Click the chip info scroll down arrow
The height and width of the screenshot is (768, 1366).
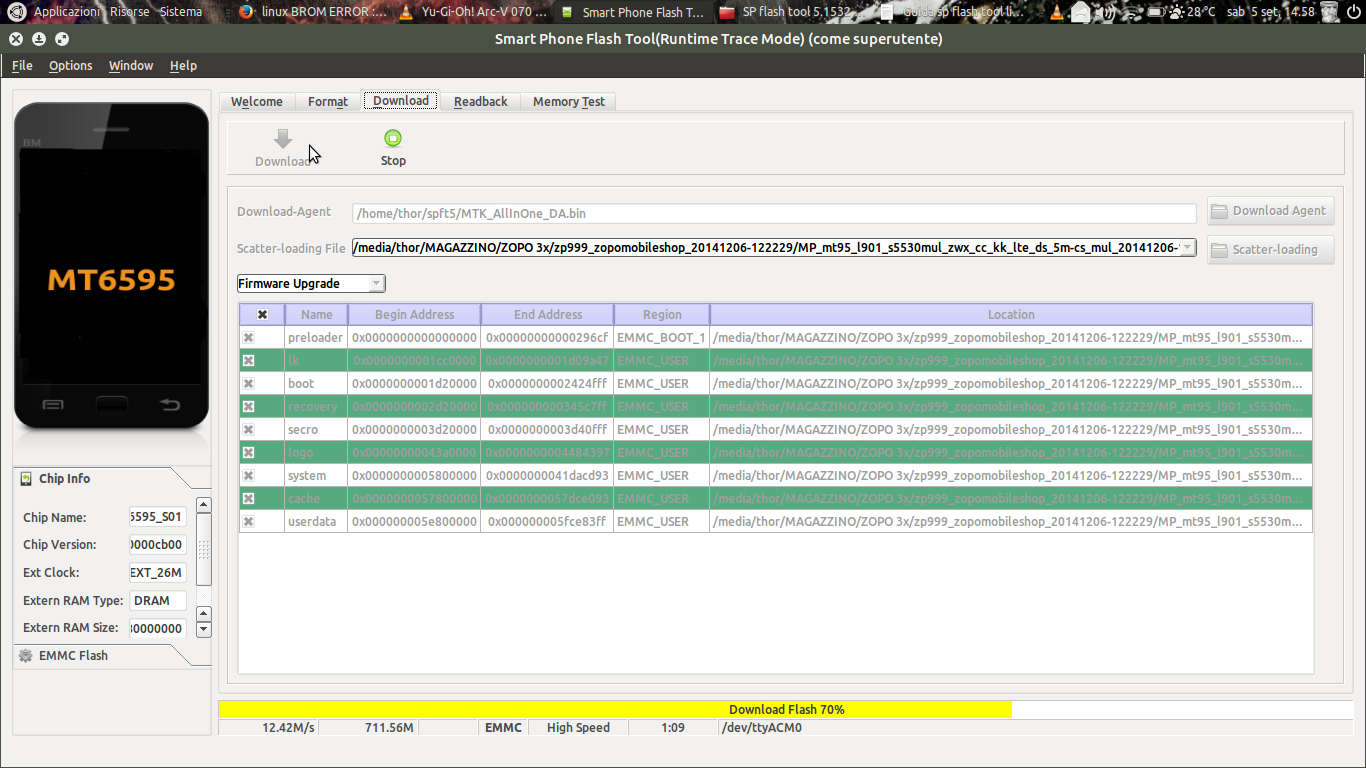point(204,629)
